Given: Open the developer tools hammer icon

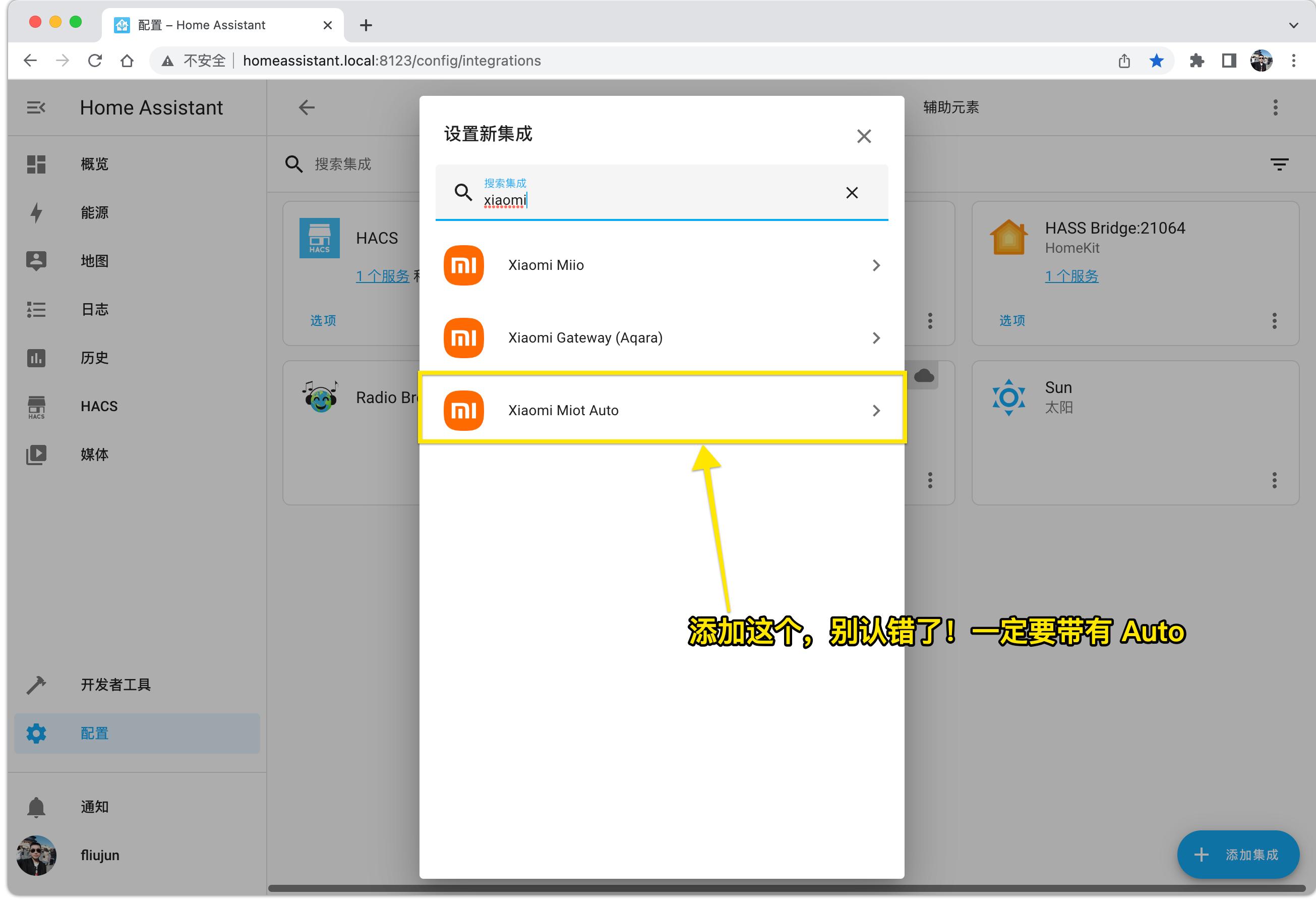Looking at the screenshot, I should pos(36,685).
